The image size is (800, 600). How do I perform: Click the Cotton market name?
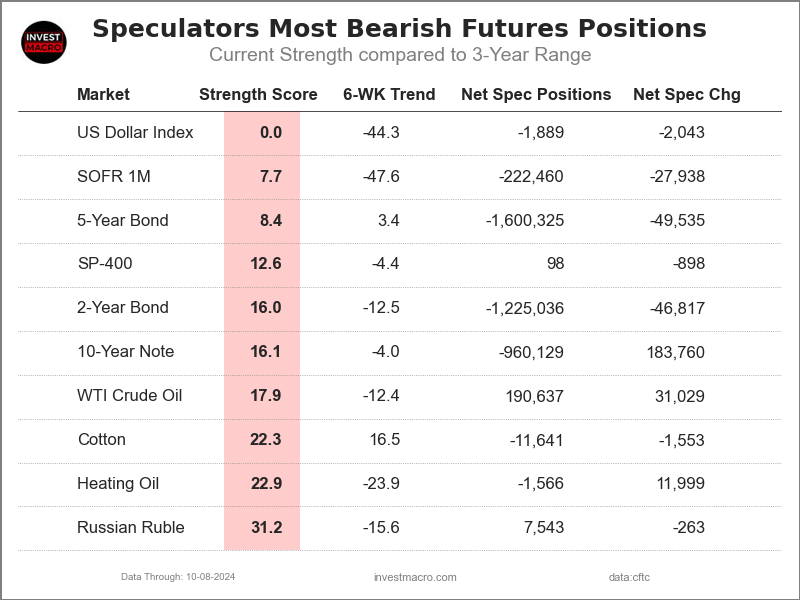click(101, 440)
